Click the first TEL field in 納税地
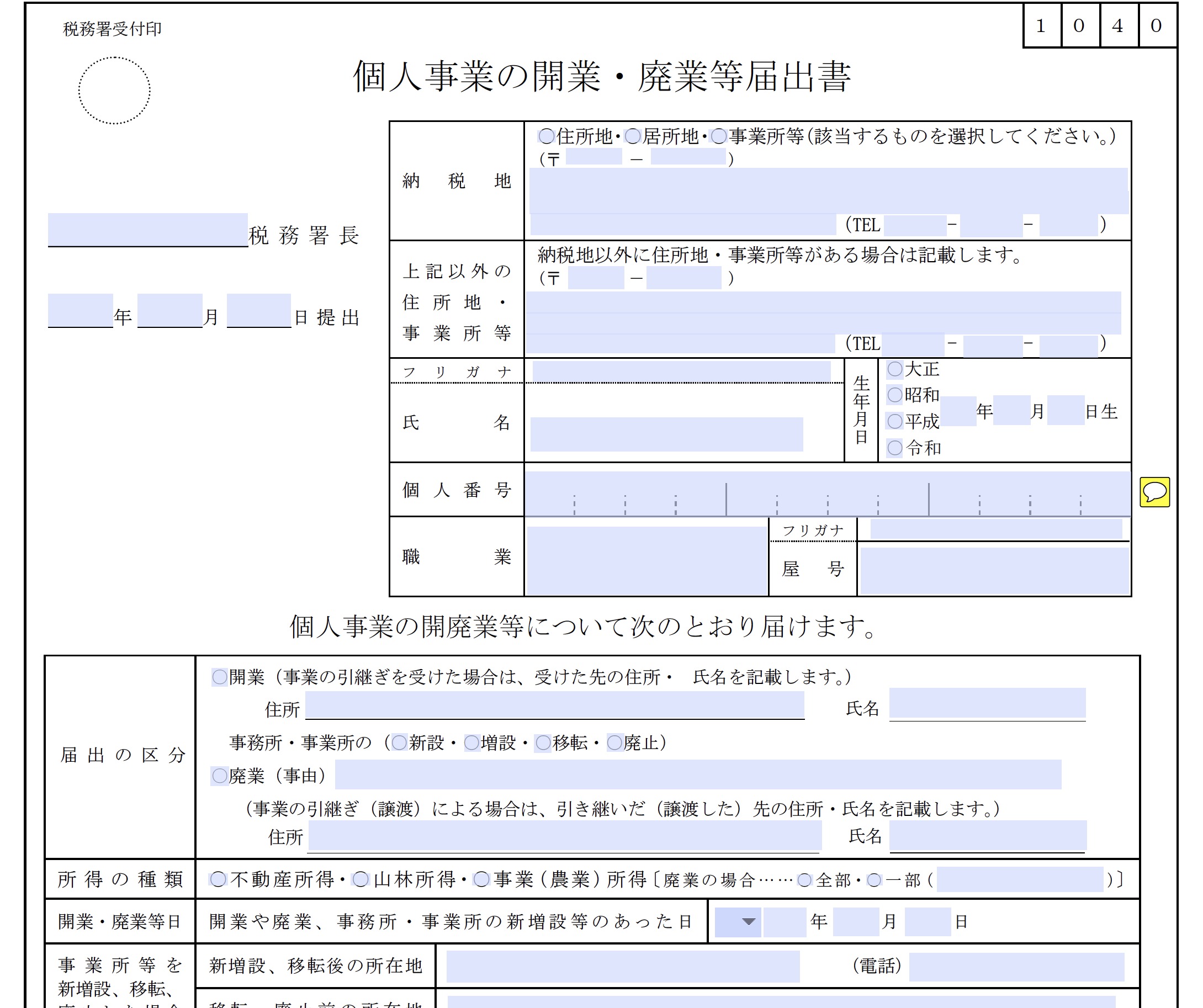The image size is (1203, 1008). coord(915,225)
